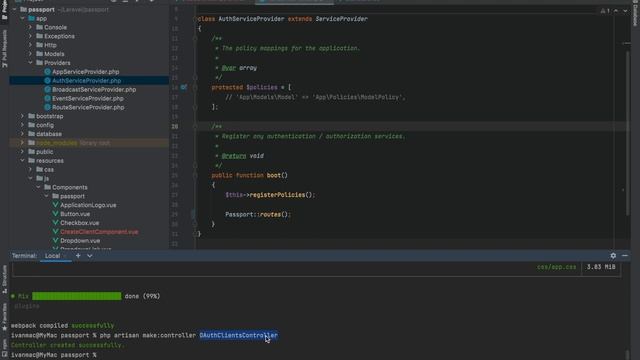Click ServiceProvider parent class name
640x360 pixels.
(x=341, y=19)
